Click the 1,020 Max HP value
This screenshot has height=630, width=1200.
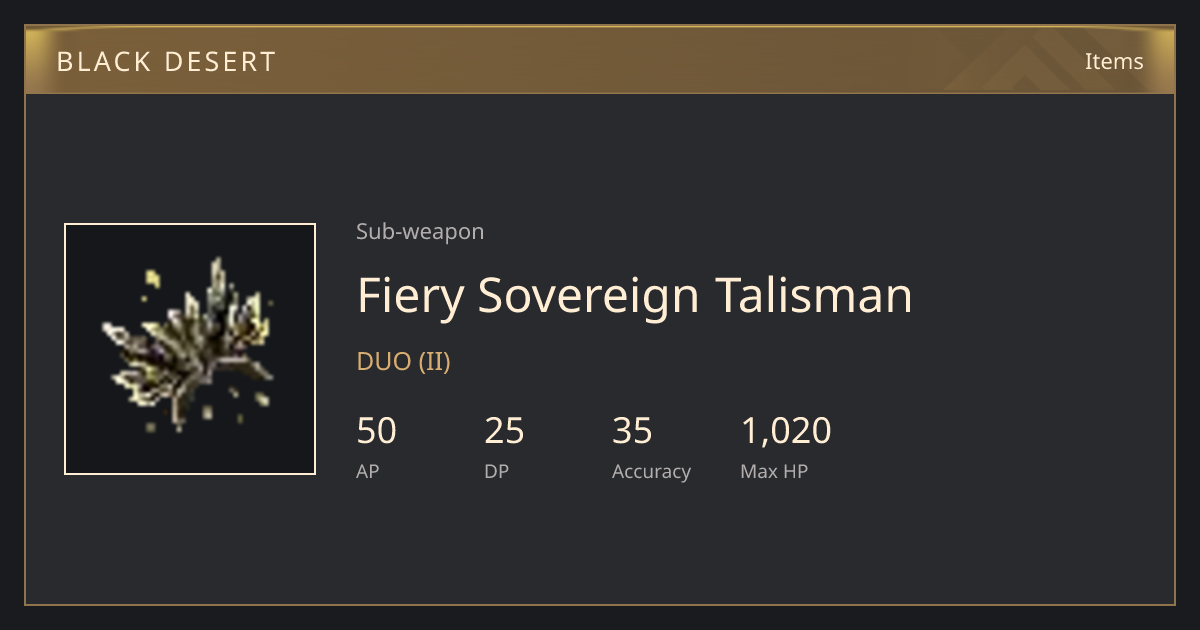pyautogui.click(x=786, y=431)
